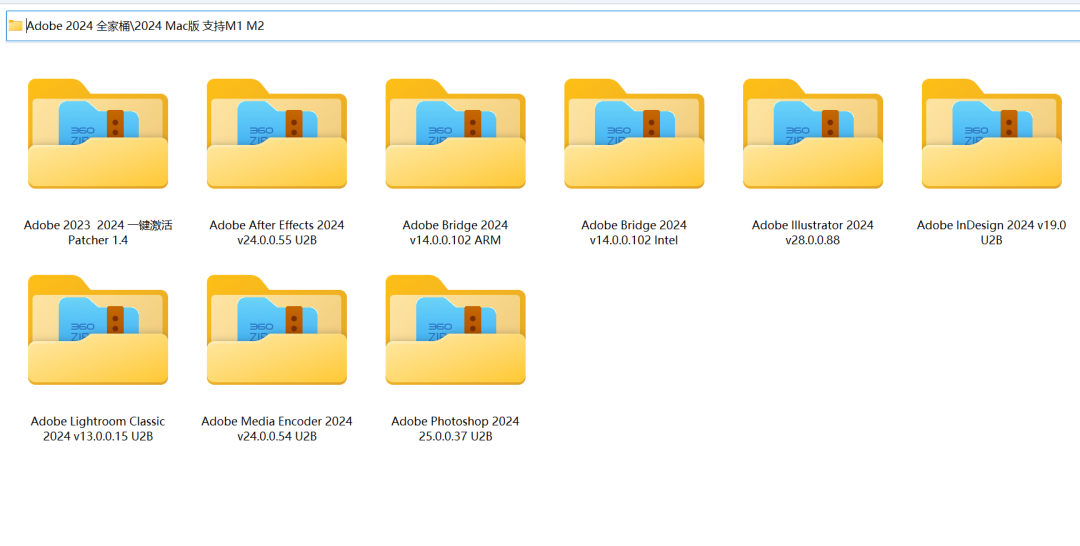
Task: Open the Photoshop 2024 folder icon
Action: (455, 330)
